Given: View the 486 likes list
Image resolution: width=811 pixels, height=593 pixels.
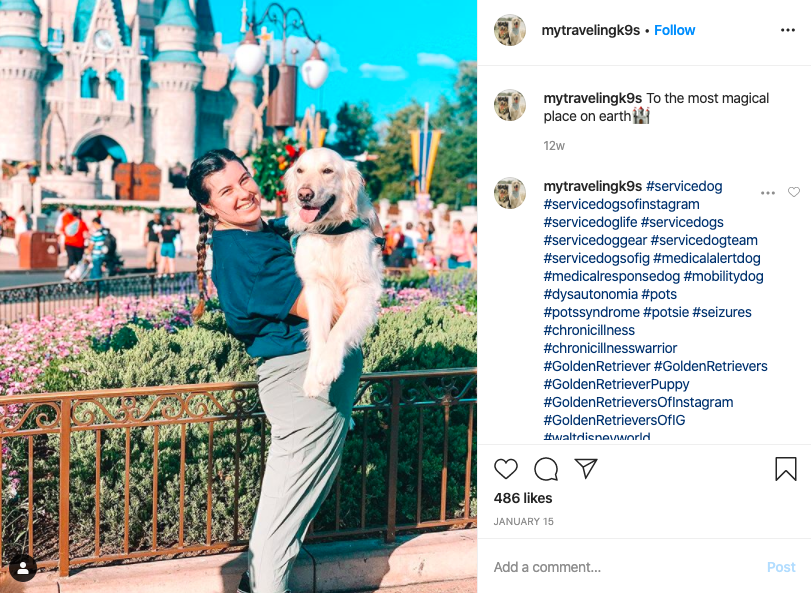Looking at the screenshot, I should click(x=522, y=498).
